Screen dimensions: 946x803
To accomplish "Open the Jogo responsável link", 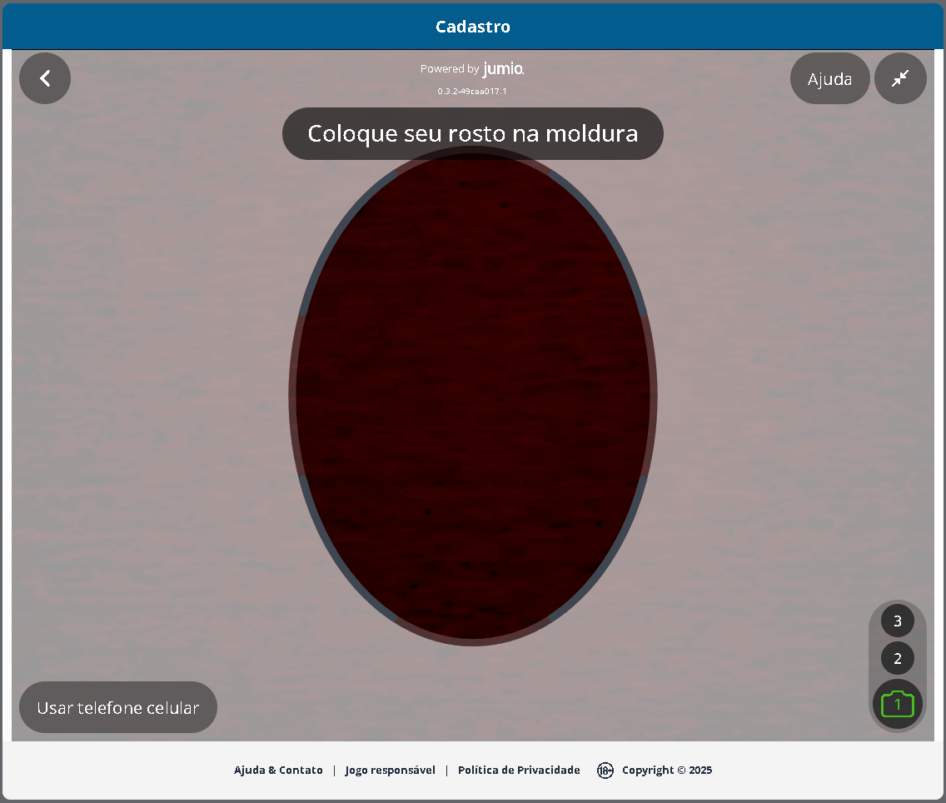I will 390,770.
